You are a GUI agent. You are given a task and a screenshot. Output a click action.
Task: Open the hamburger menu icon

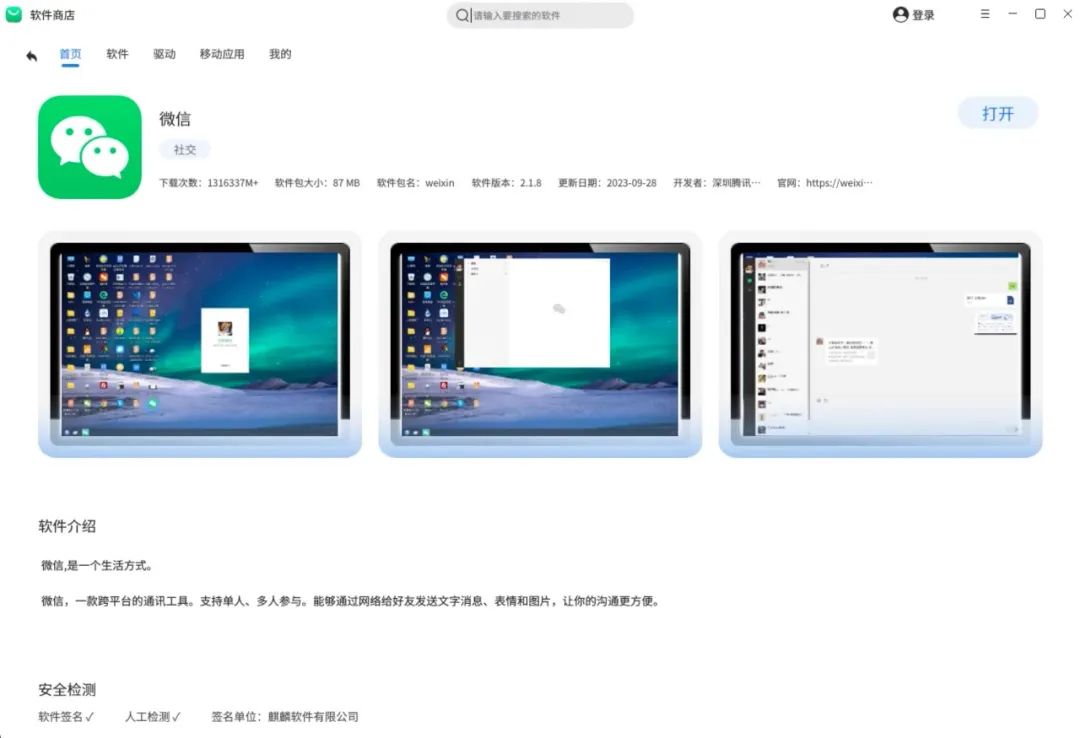(x=985, y=14)
